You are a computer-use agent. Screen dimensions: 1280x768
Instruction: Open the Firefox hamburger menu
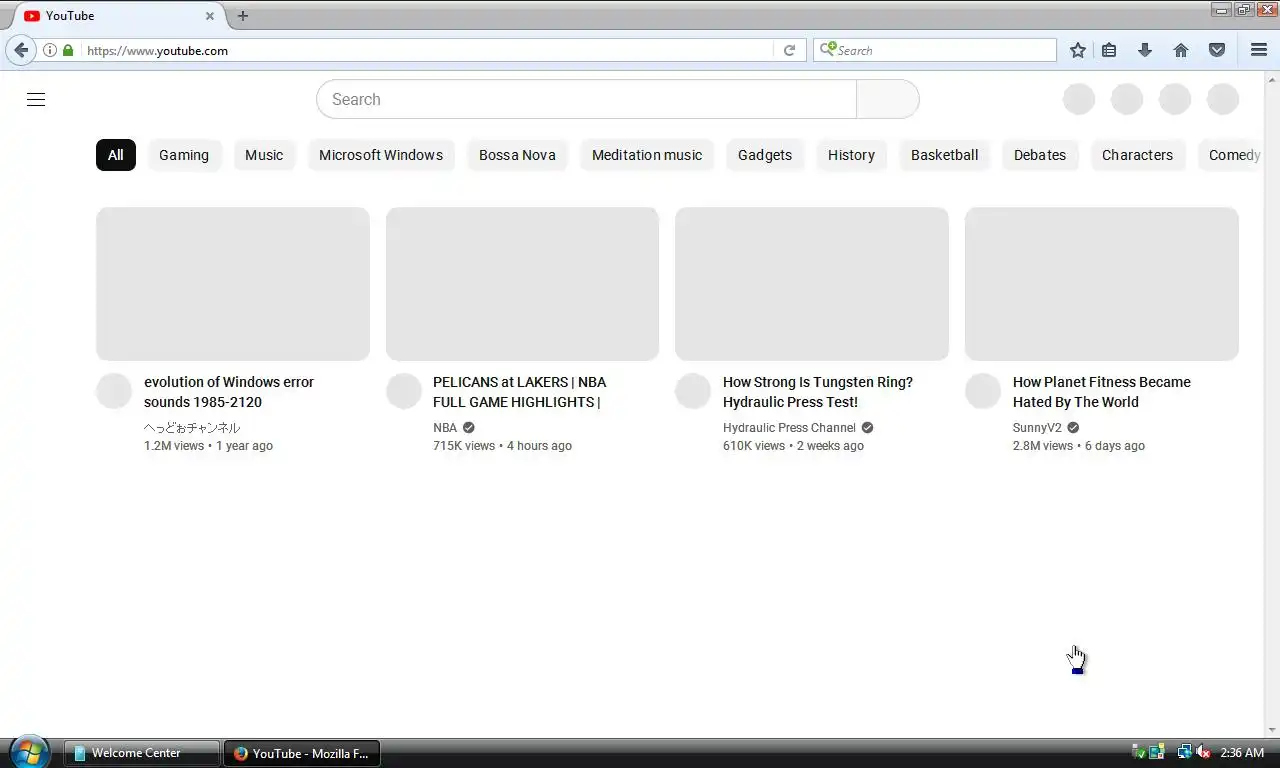(1259, 50)
